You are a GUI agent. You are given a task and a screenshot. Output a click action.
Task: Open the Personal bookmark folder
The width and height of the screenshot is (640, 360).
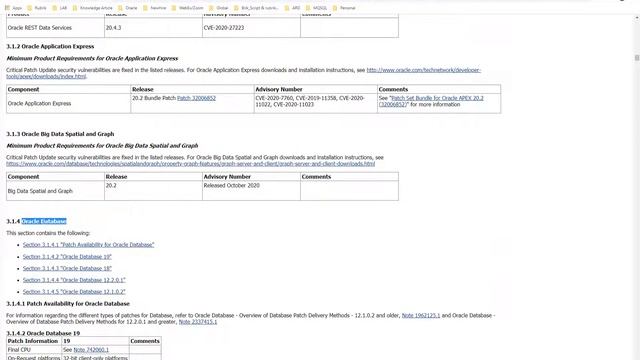click(x=344, y=8)
